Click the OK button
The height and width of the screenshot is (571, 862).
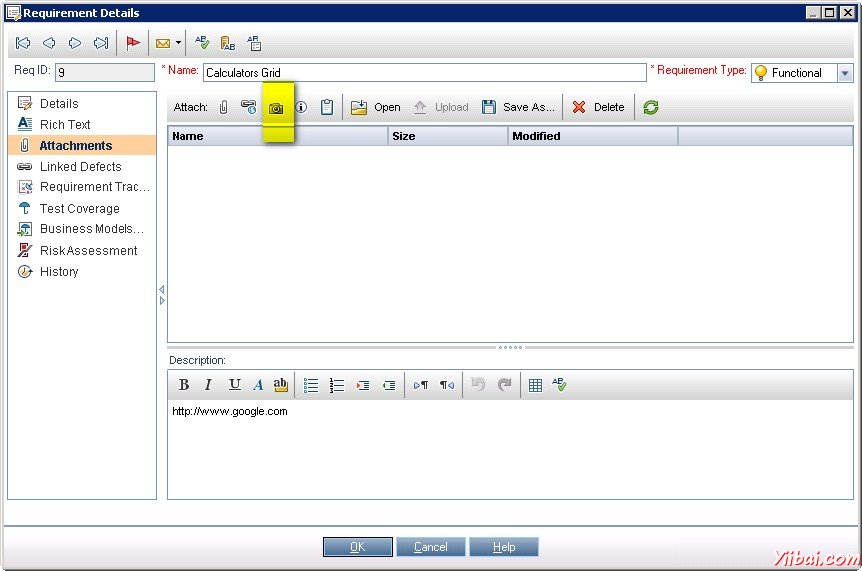(357, 547)
